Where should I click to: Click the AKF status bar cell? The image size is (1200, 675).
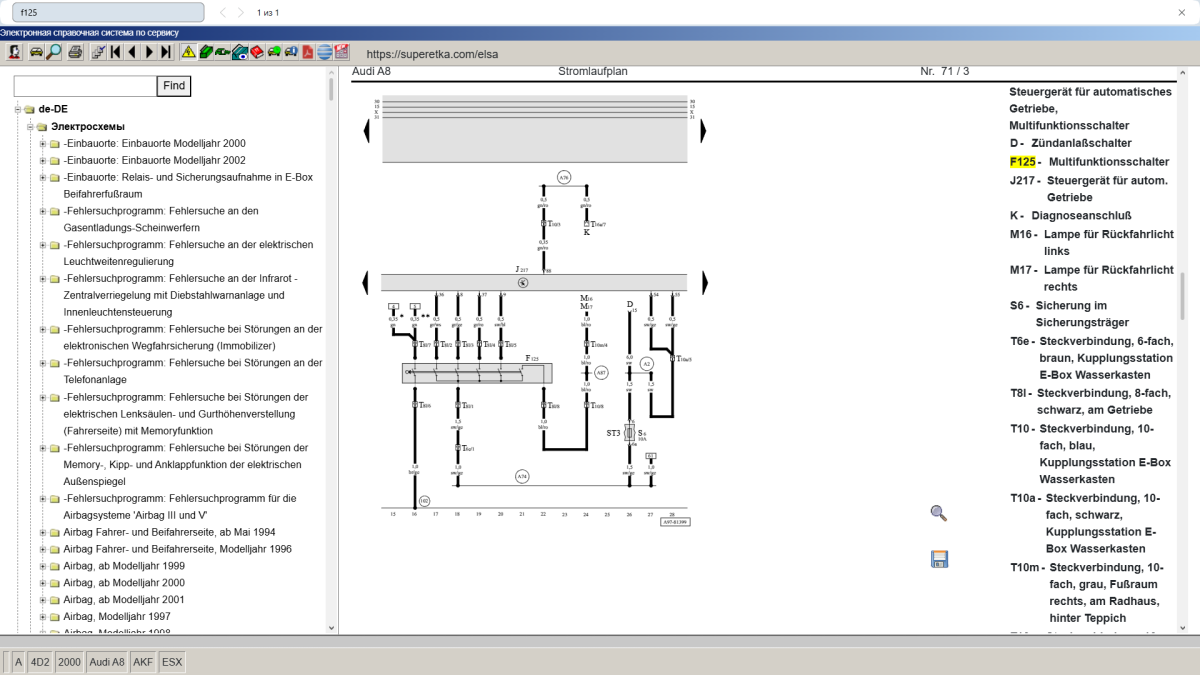point(143,662)
